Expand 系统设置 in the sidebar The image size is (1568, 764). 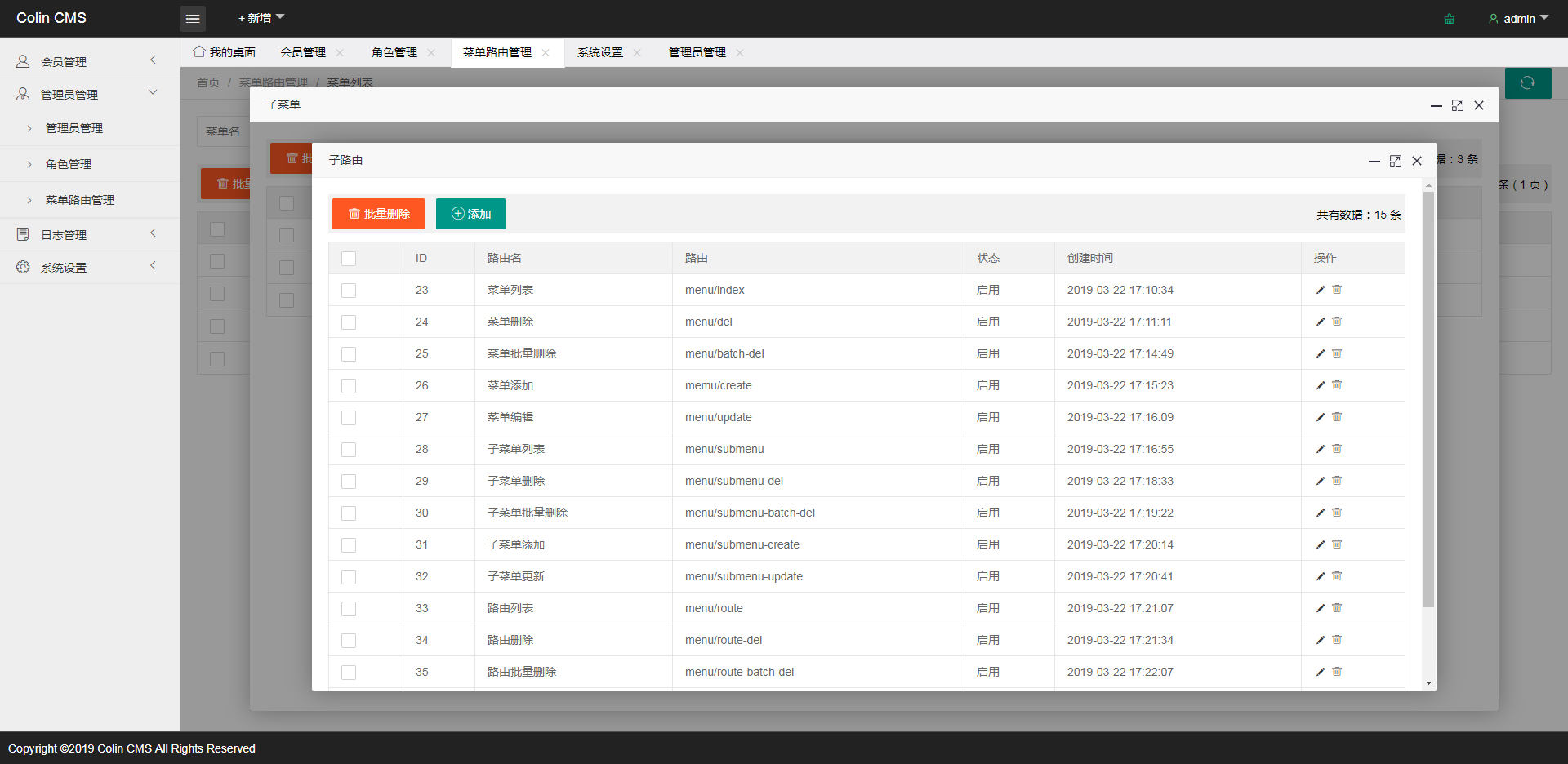pos(90,267)
